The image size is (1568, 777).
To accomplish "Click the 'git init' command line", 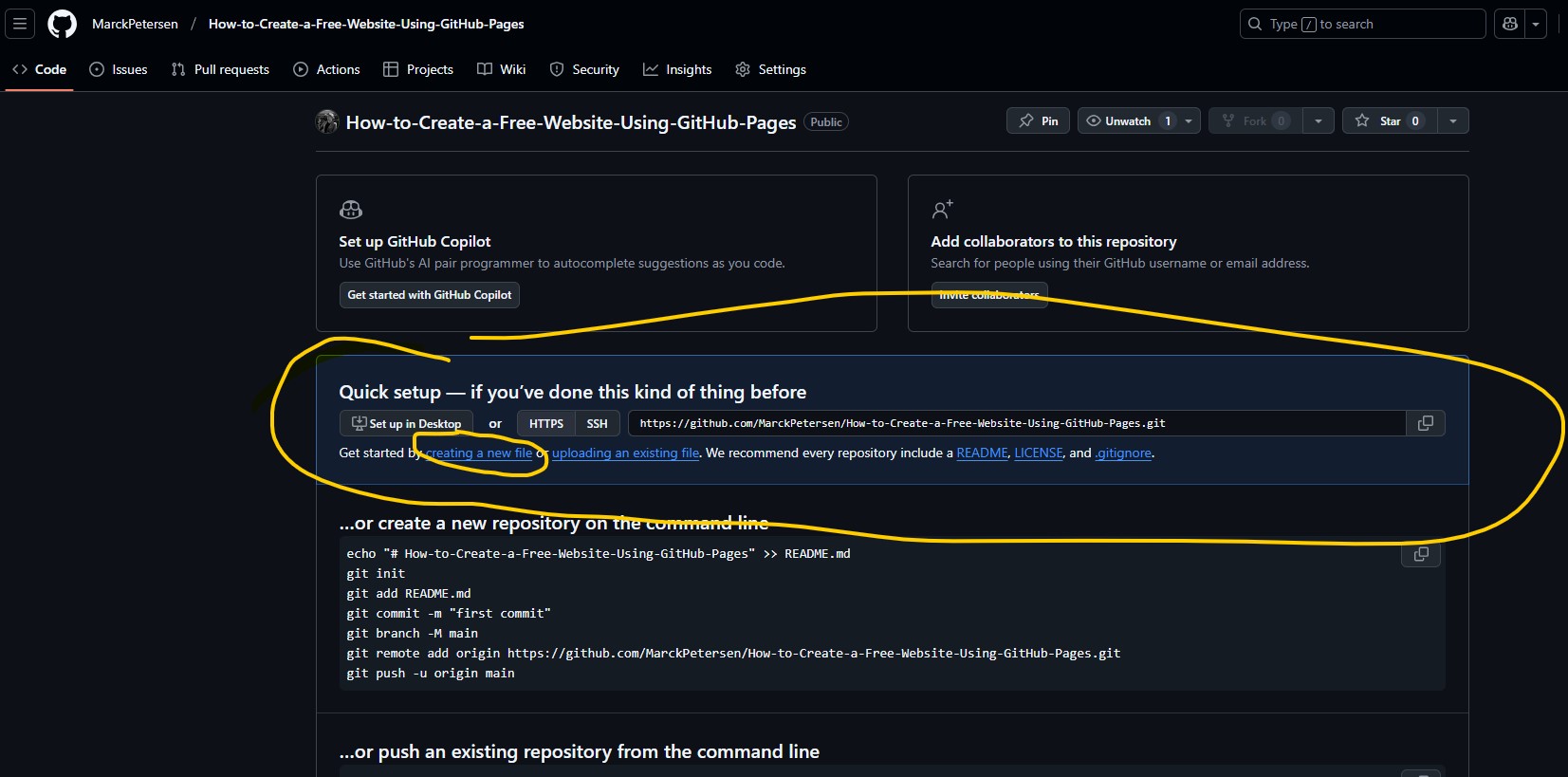I will tap(376, 574).
